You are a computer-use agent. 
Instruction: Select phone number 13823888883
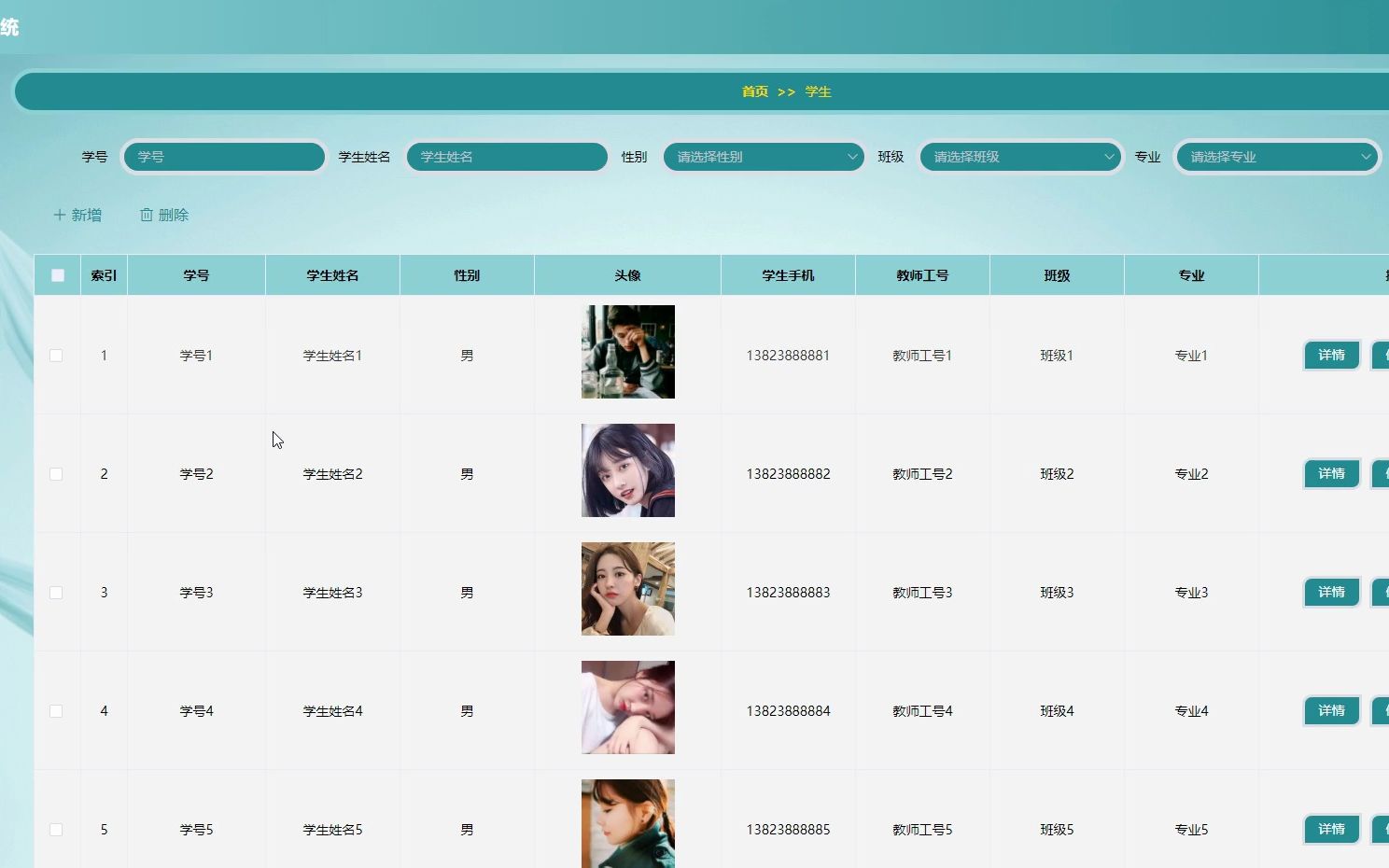[788, 593]
